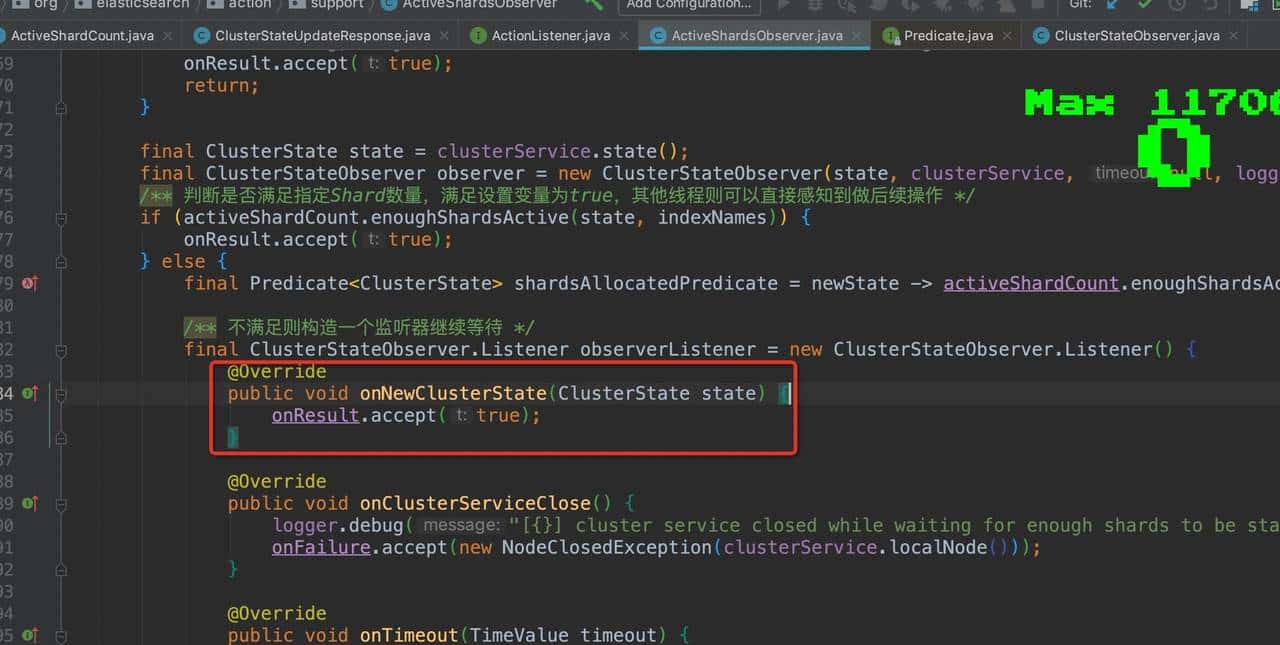Switch to the ClusterStateObserver.java tab

[x=1136, y=36]
